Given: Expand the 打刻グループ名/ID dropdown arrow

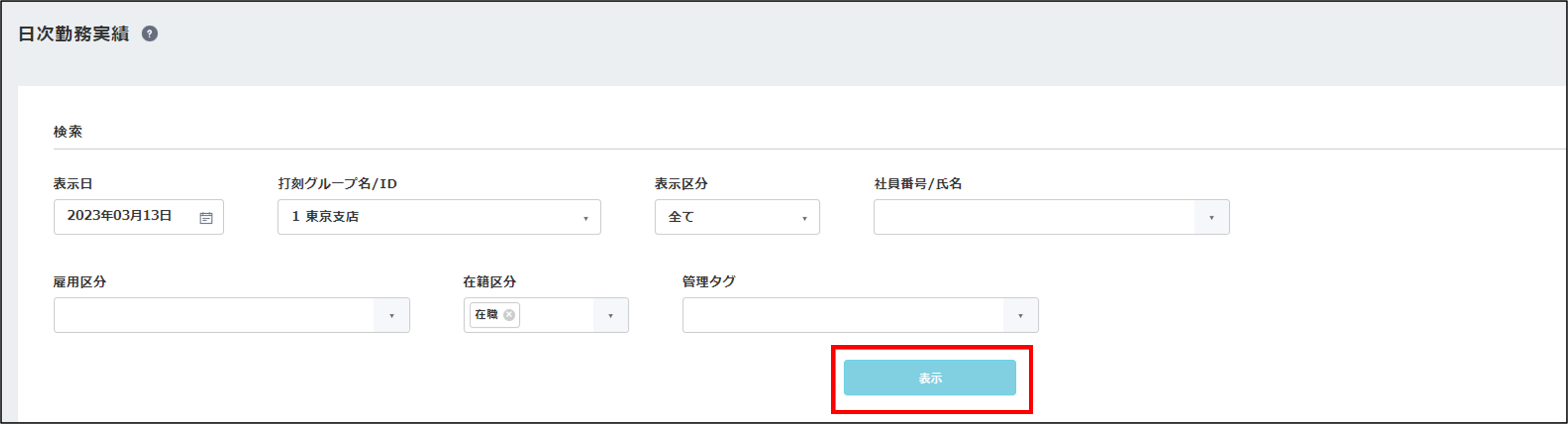Looking at the screenshot, I should pyautogui.click(x=585, y=218).
